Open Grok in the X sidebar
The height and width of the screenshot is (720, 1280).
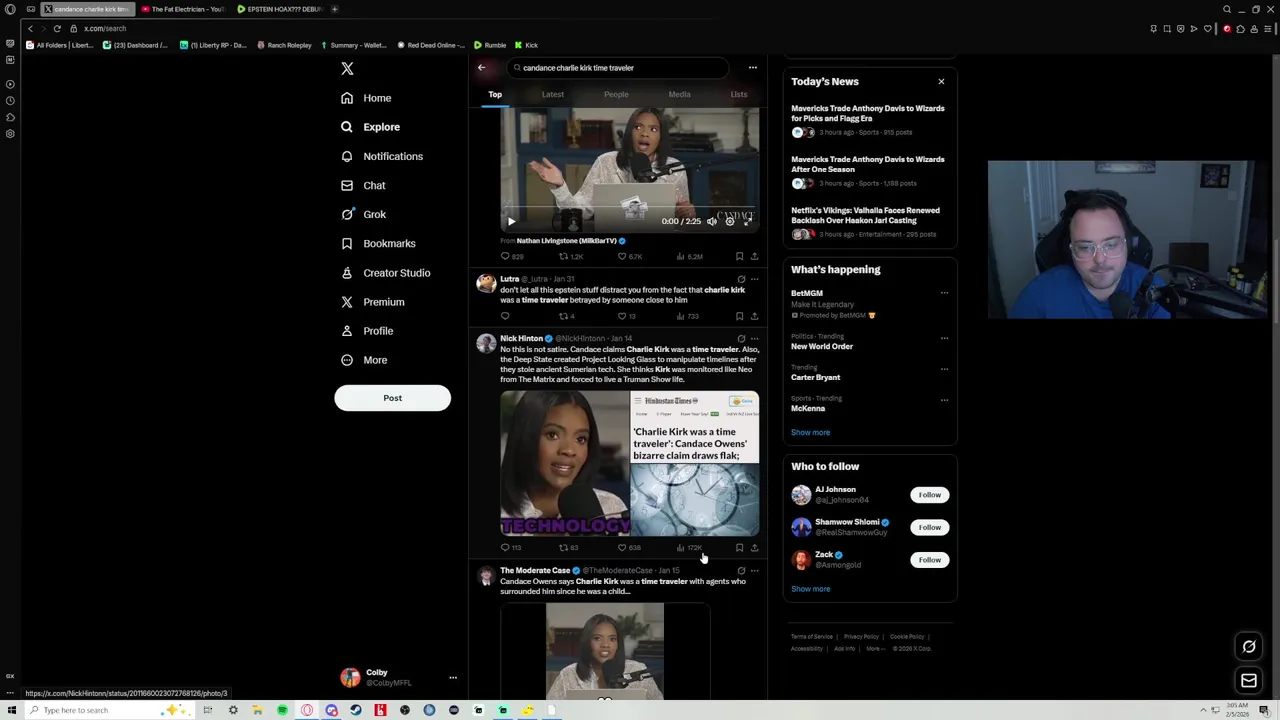(x=364, y=214)
